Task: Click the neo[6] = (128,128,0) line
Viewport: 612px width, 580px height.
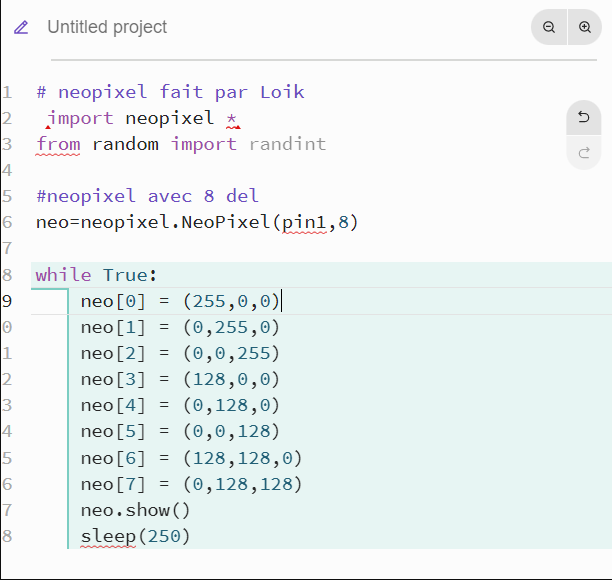Action: [x=191, y=458]
